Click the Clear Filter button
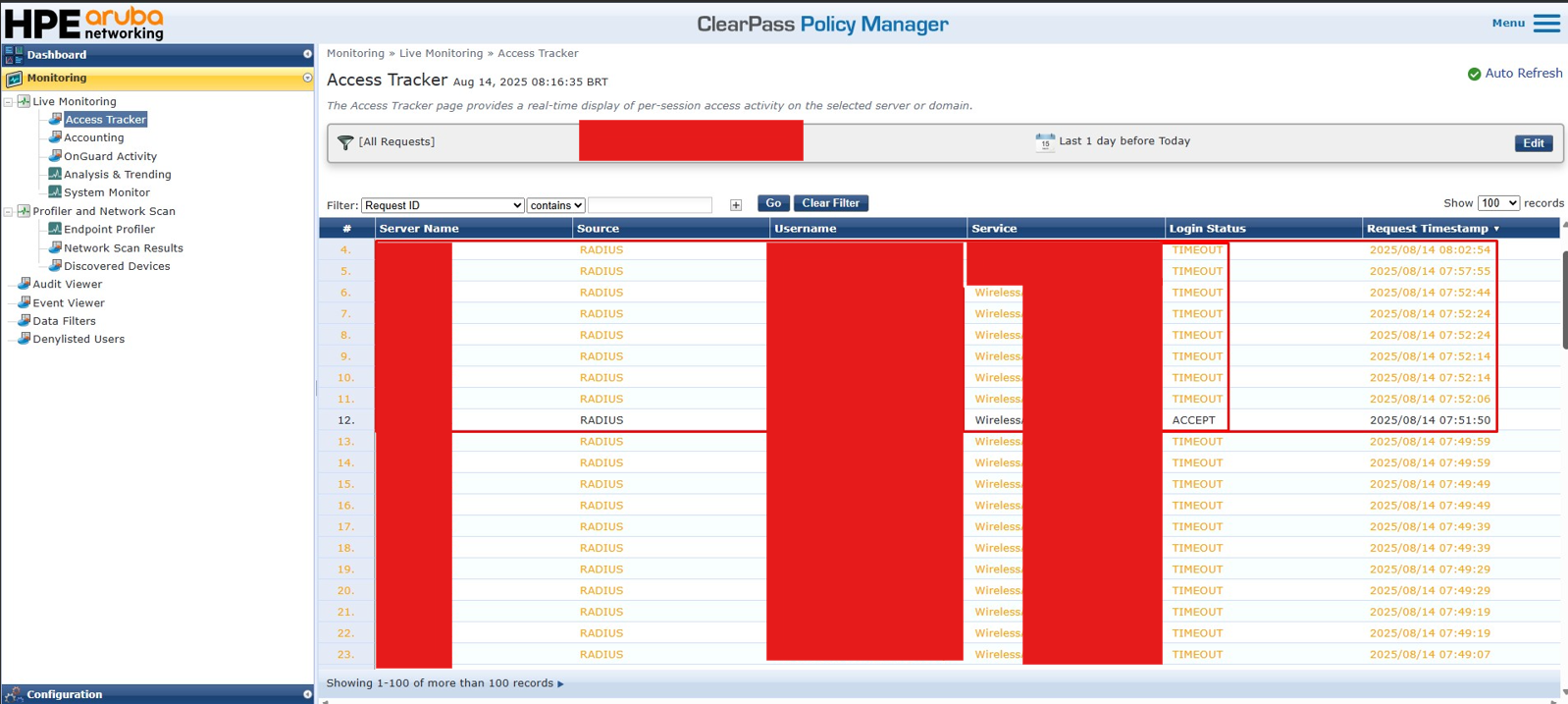Image resolution: width=1568 pixels, height=704 pixels. [x=831, y=203]
